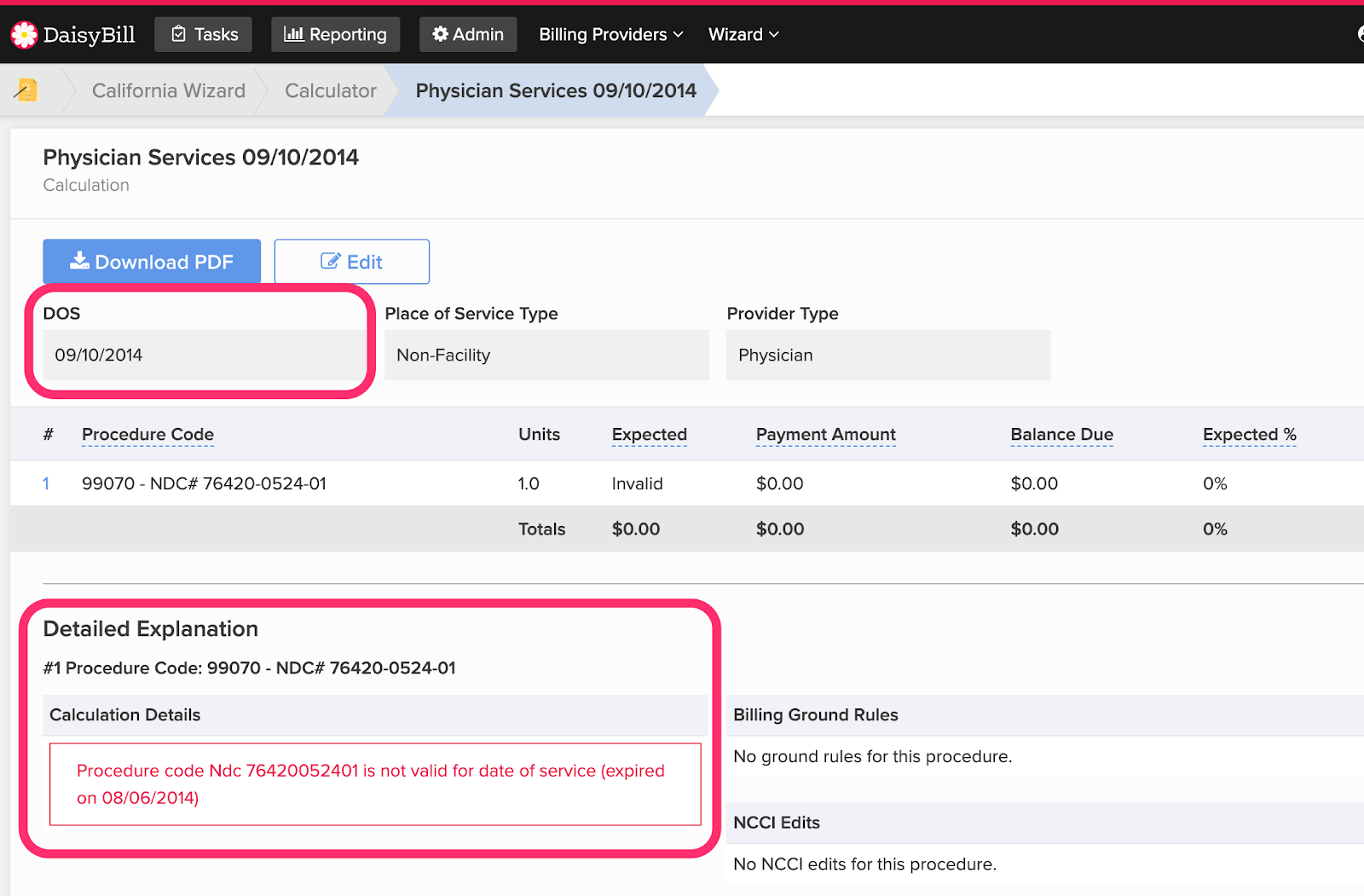Click the Physician provider type field
The height and width of the screenshot is (896, 1364).
tap(888, 355)
